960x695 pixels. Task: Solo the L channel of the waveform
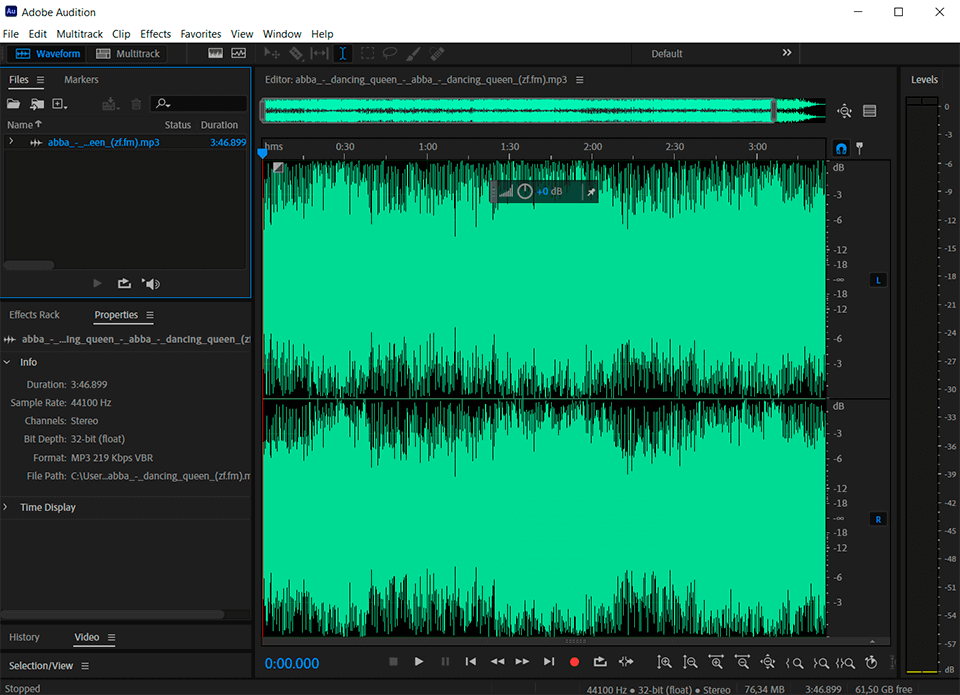(x=877, y=280)
